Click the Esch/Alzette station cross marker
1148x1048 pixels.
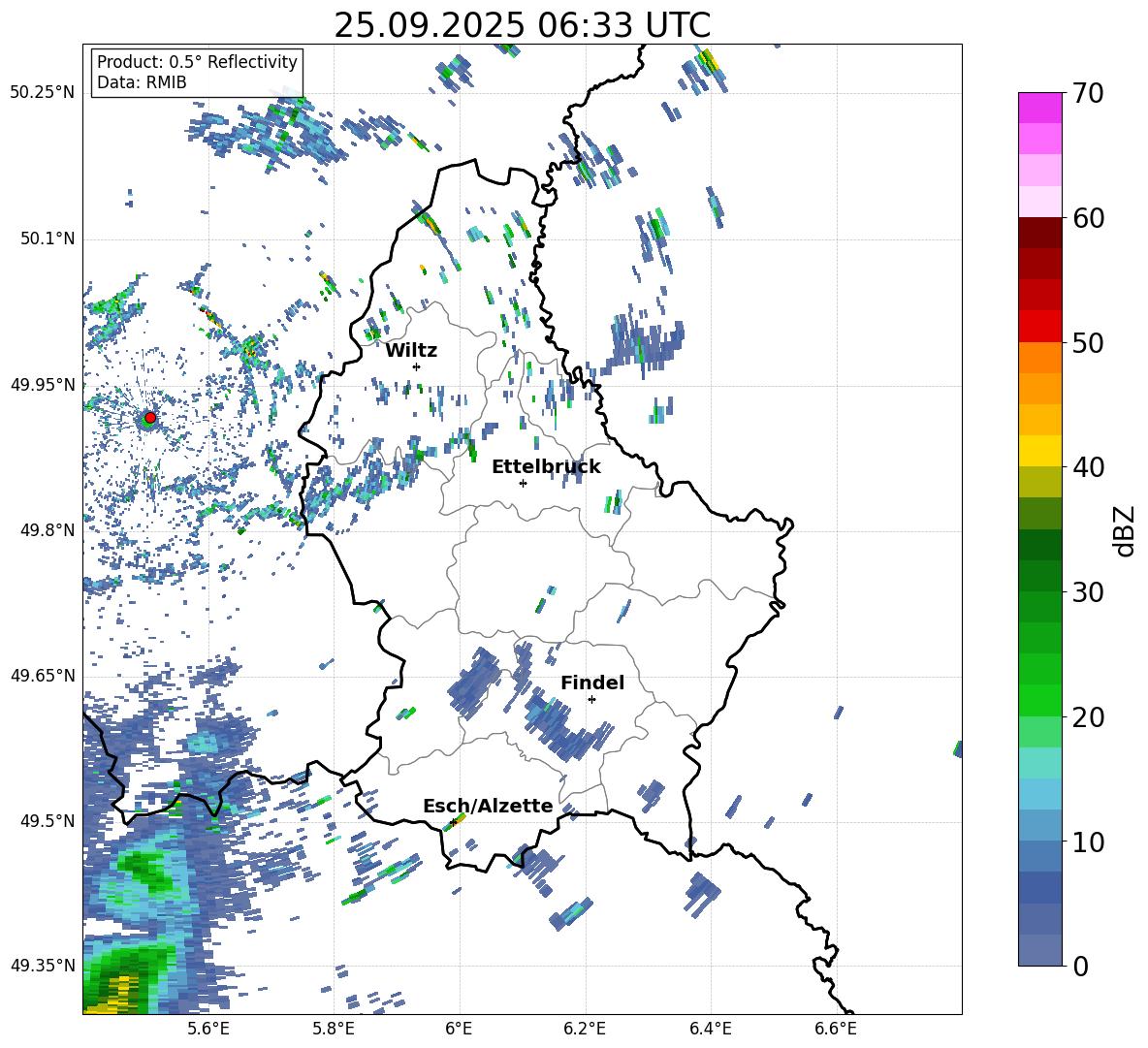[x=453, y=822]
